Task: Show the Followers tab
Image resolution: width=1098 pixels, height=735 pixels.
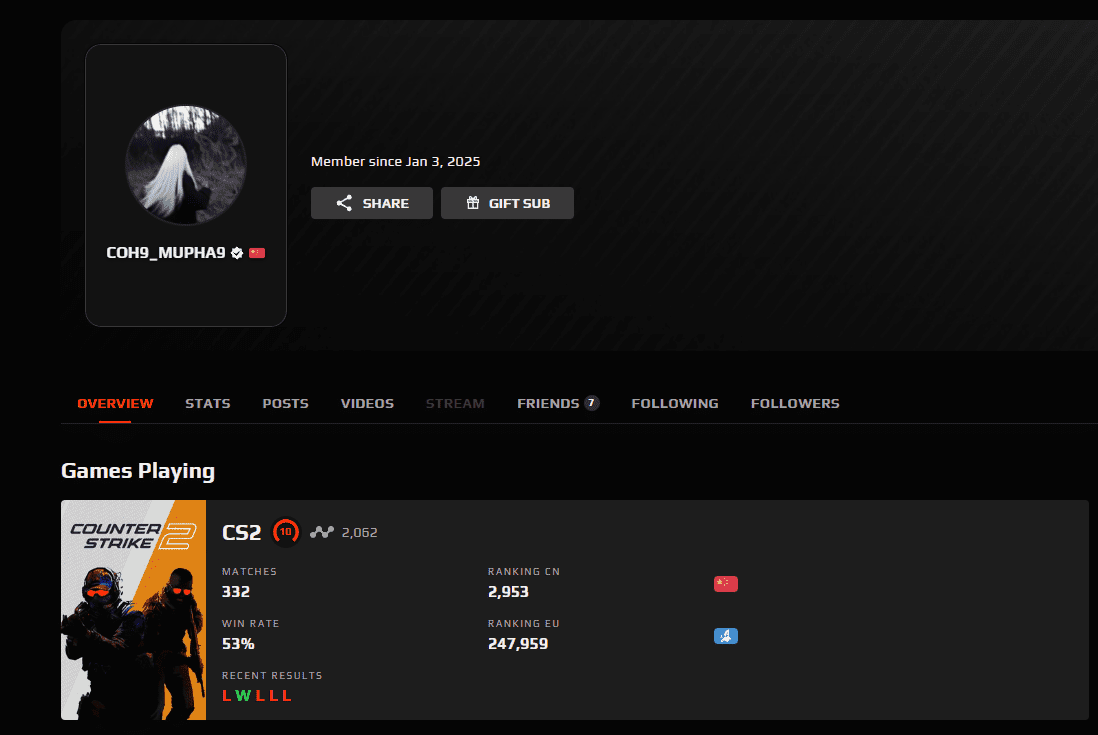Action: click(795, 404)
